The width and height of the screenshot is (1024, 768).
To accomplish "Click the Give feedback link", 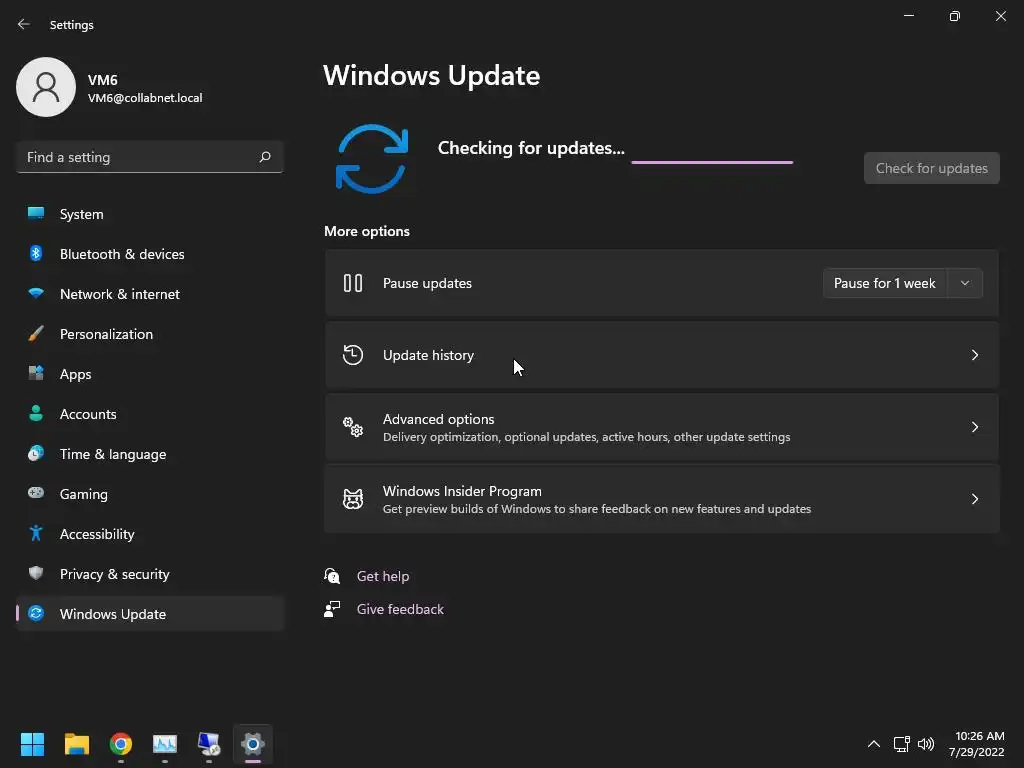I will [400, 609].
